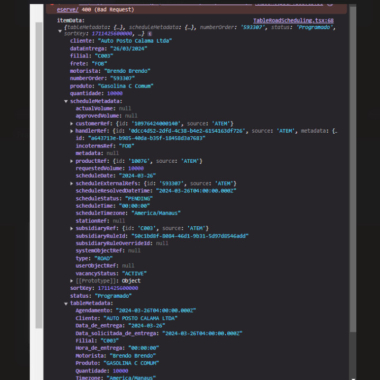Screen dimensions: 380x380
Task: Select the lowercase filial "C003" line
Action: [92, 56]
